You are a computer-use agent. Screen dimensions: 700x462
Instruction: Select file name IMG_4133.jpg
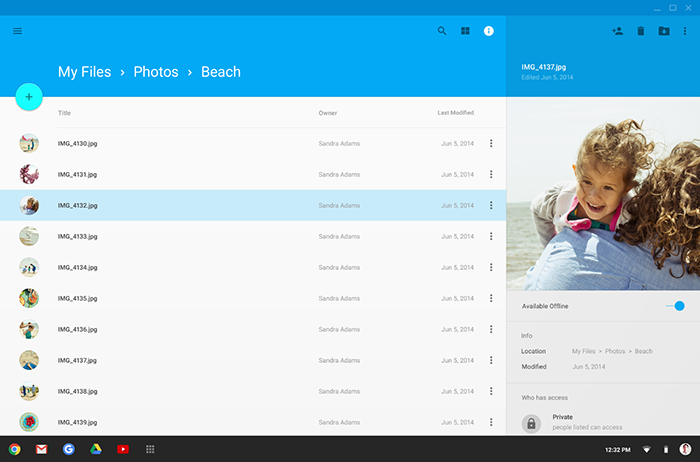(x=77, y=236)
